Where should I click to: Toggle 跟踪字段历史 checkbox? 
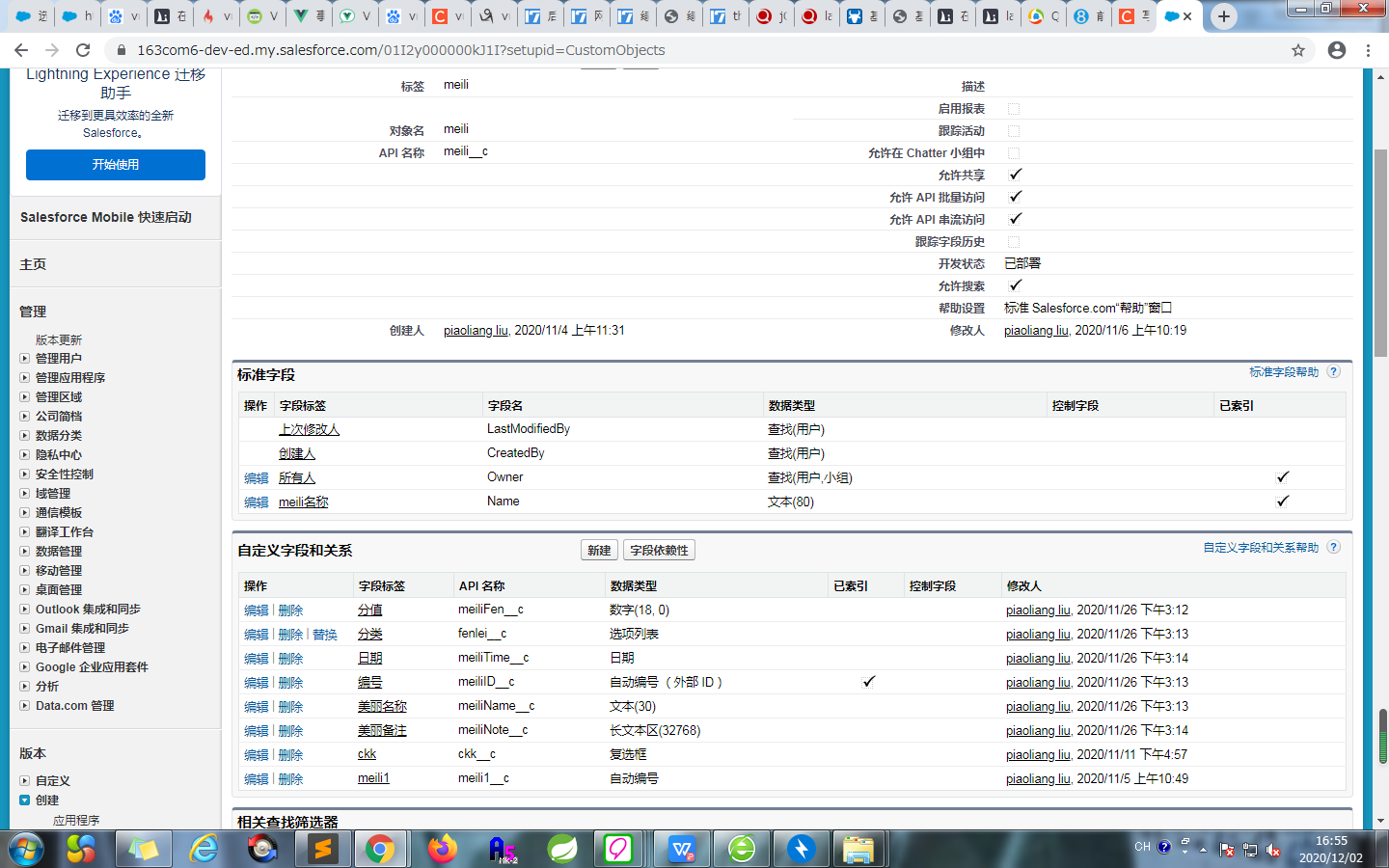point(1014,242)
